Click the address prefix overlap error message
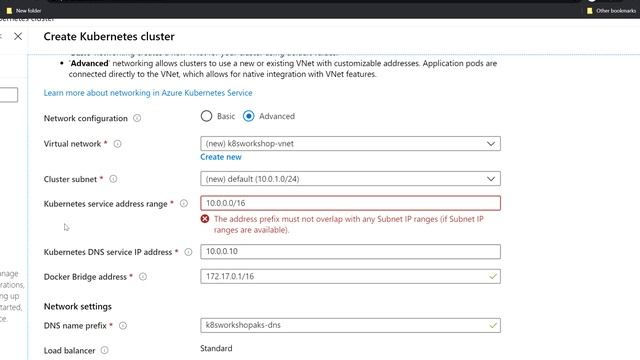This screenshot has height=360, width=640. click(x=349, y=224)
